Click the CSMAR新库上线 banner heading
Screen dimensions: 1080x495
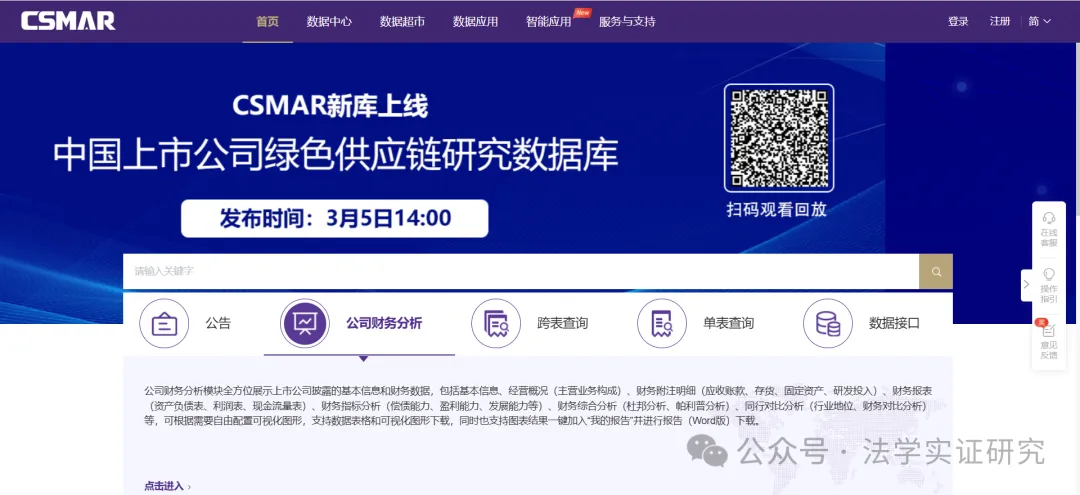point(330,106)
